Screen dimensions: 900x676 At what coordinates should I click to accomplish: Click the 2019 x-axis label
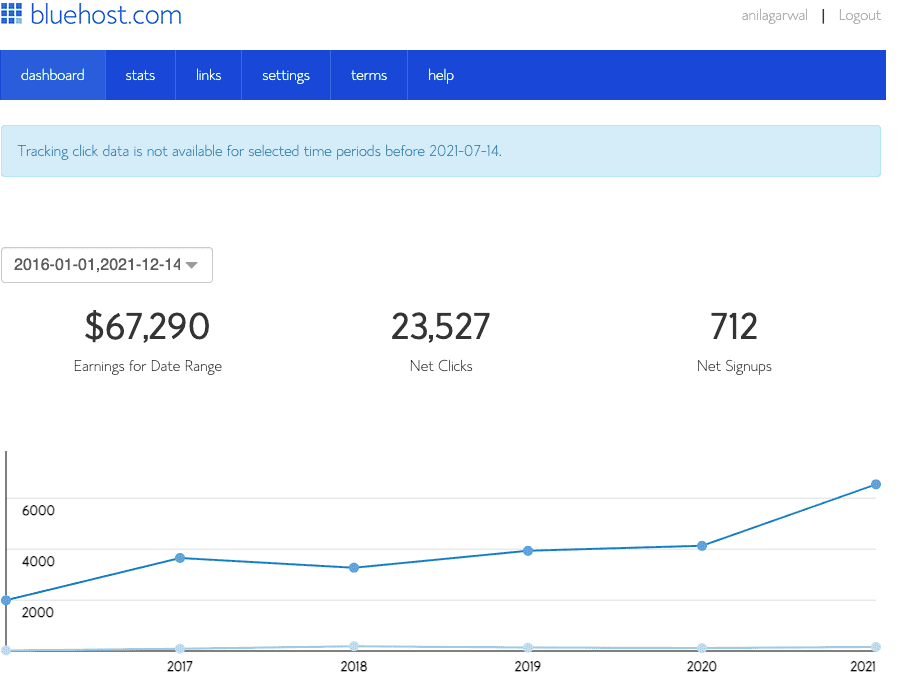(x=527, y=666)
